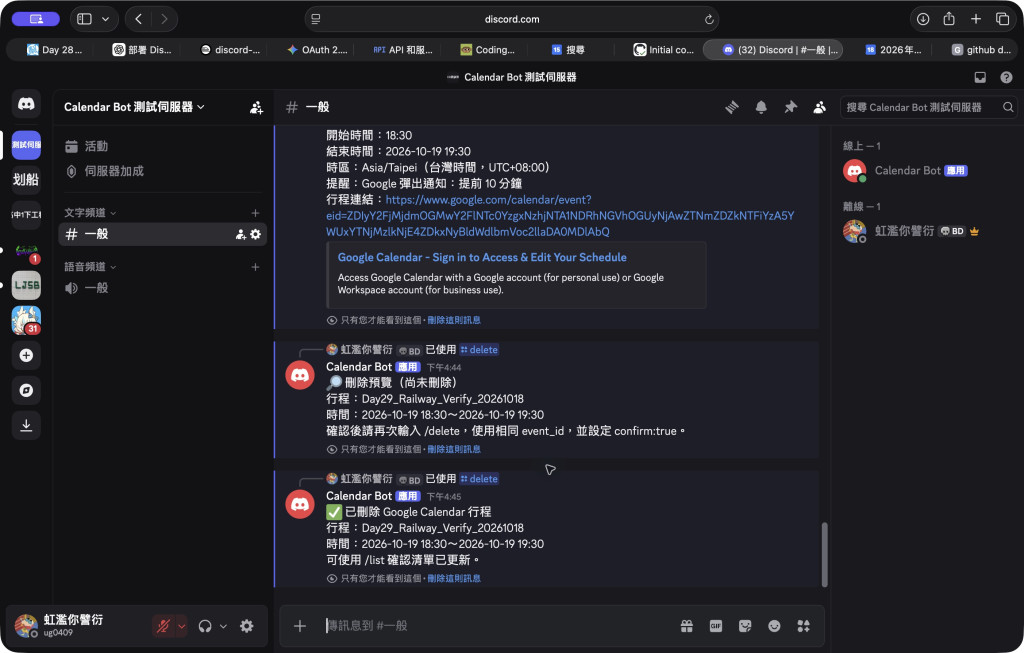Collapse 語音頻道 category
Image resolution: width=1024 pixels, height=653 pixels.
(90, 267)
